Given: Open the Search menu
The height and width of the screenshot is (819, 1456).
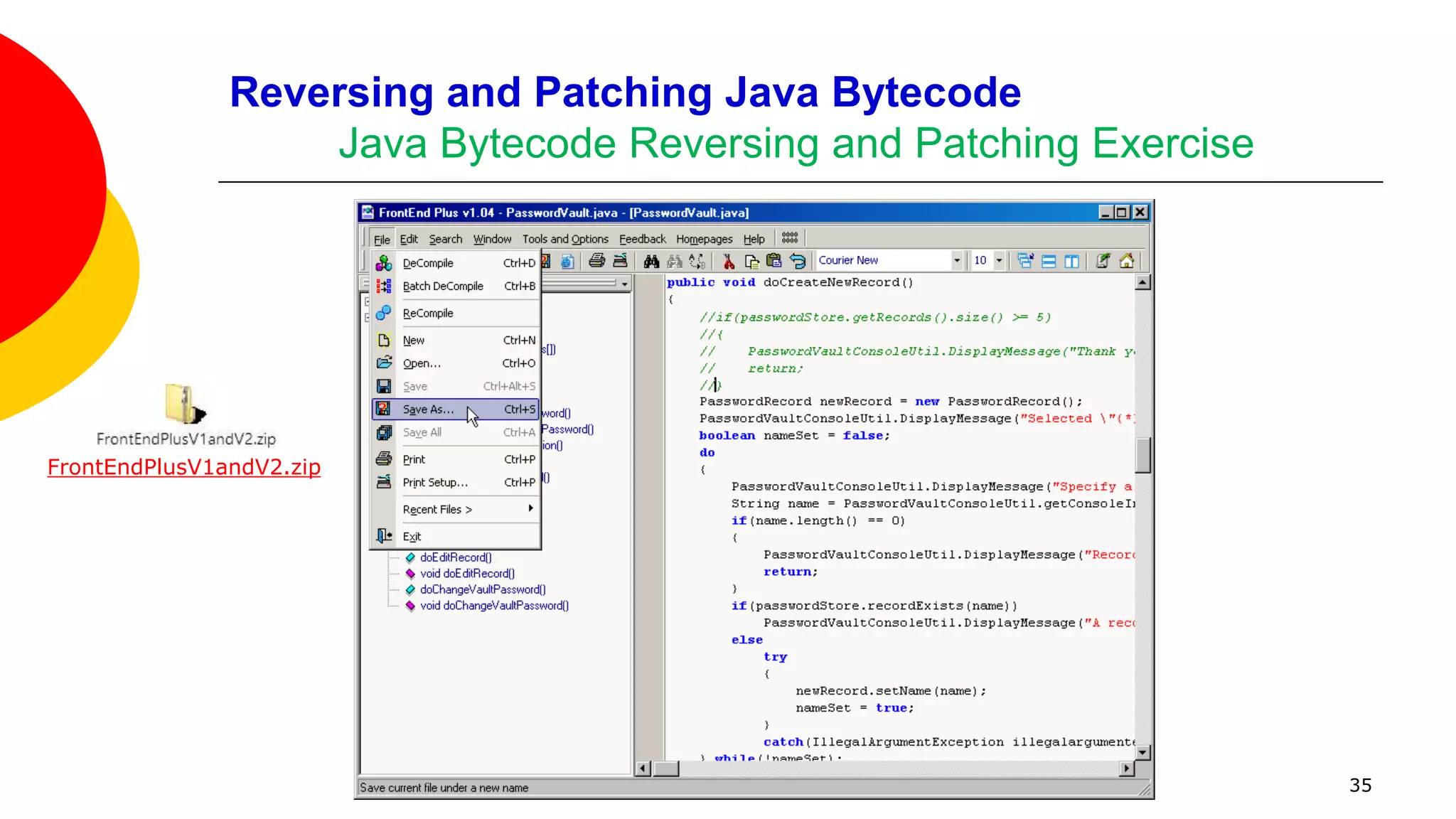Looking at the screenshot, I should 445,239.
